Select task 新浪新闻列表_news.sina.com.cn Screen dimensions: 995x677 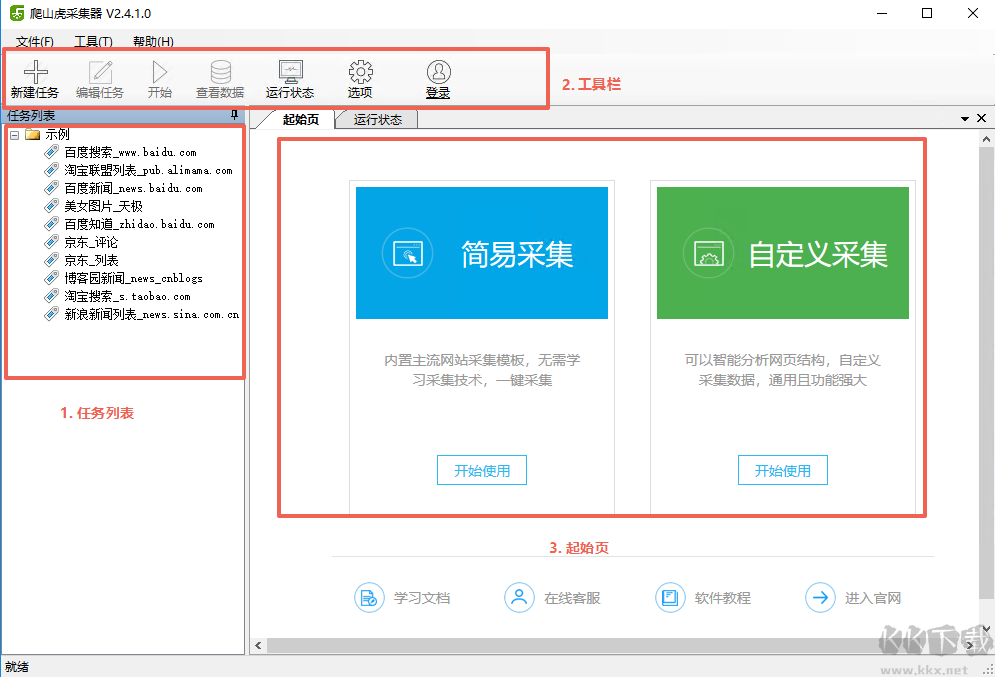[152, 314]
